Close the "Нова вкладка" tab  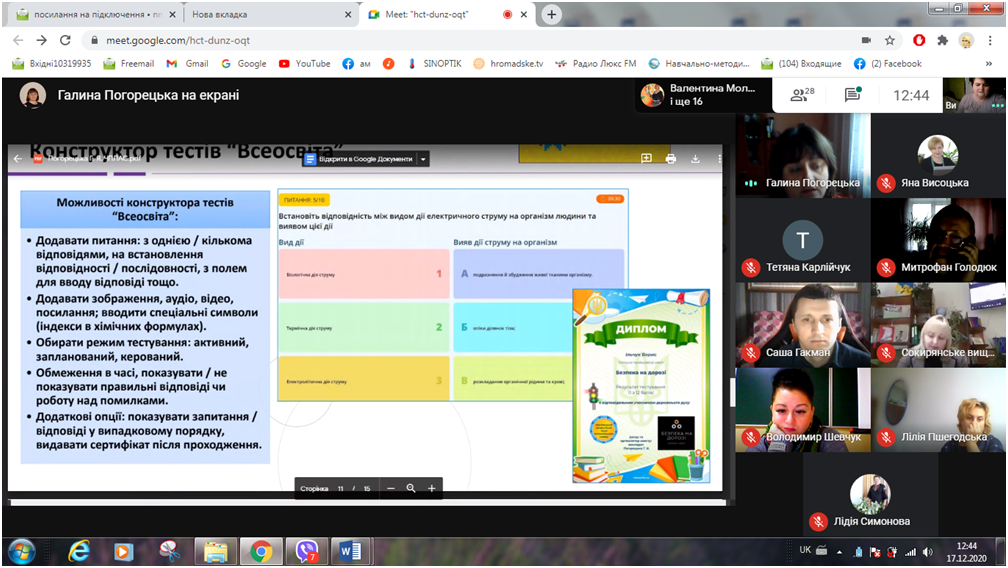348,14
